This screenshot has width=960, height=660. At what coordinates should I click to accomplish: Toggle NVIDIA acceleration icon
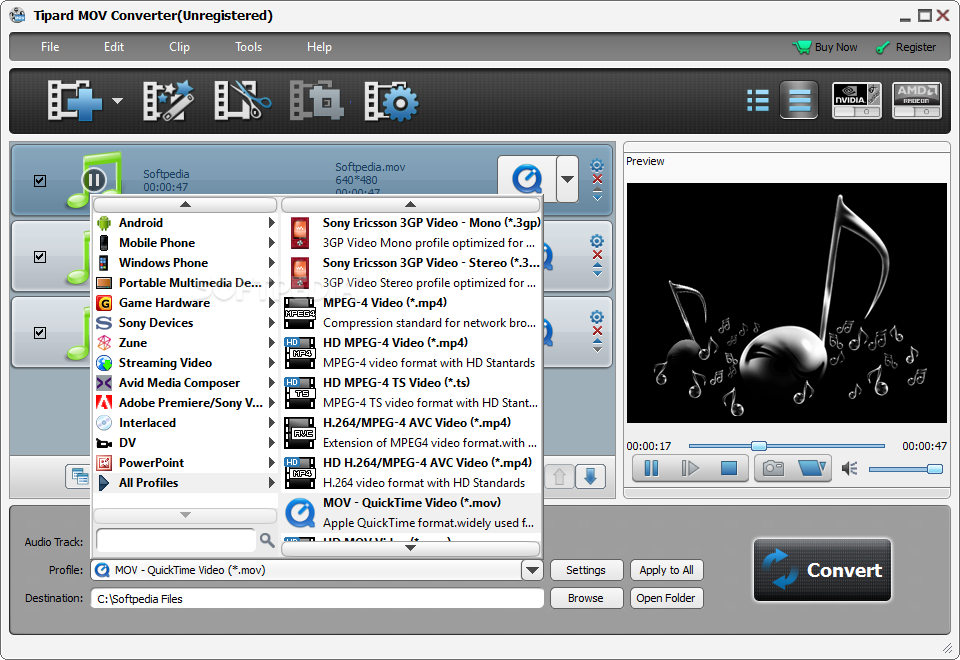click(857, 100)
